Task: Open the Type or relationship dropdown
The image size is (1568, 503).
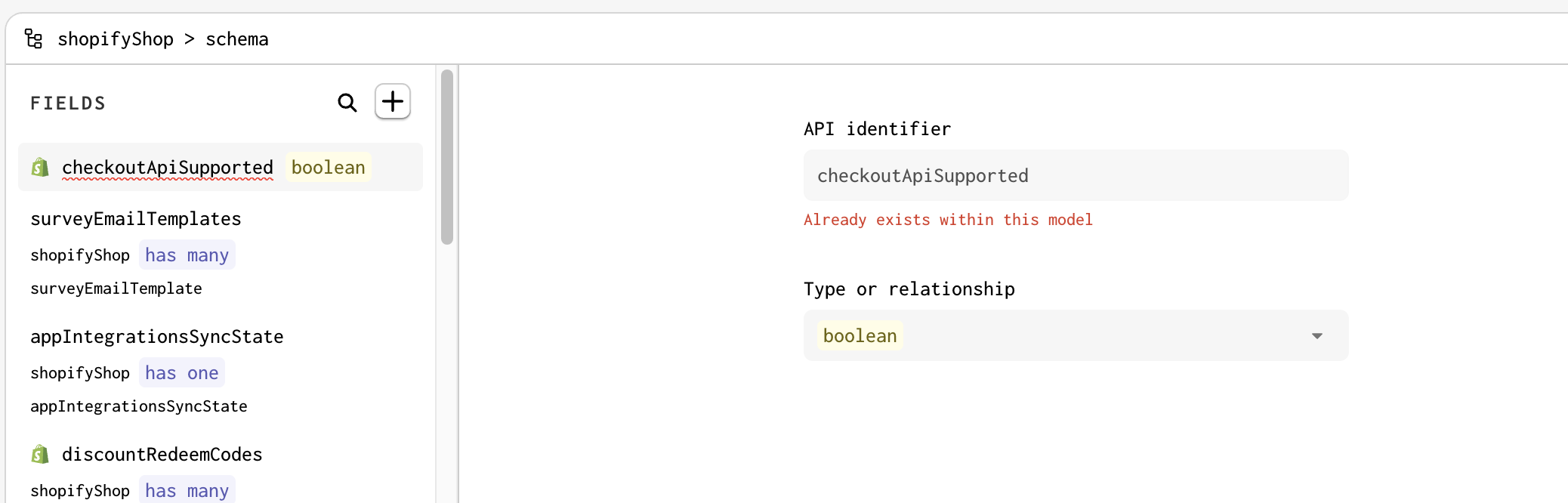Action: tap(1076, 335)
